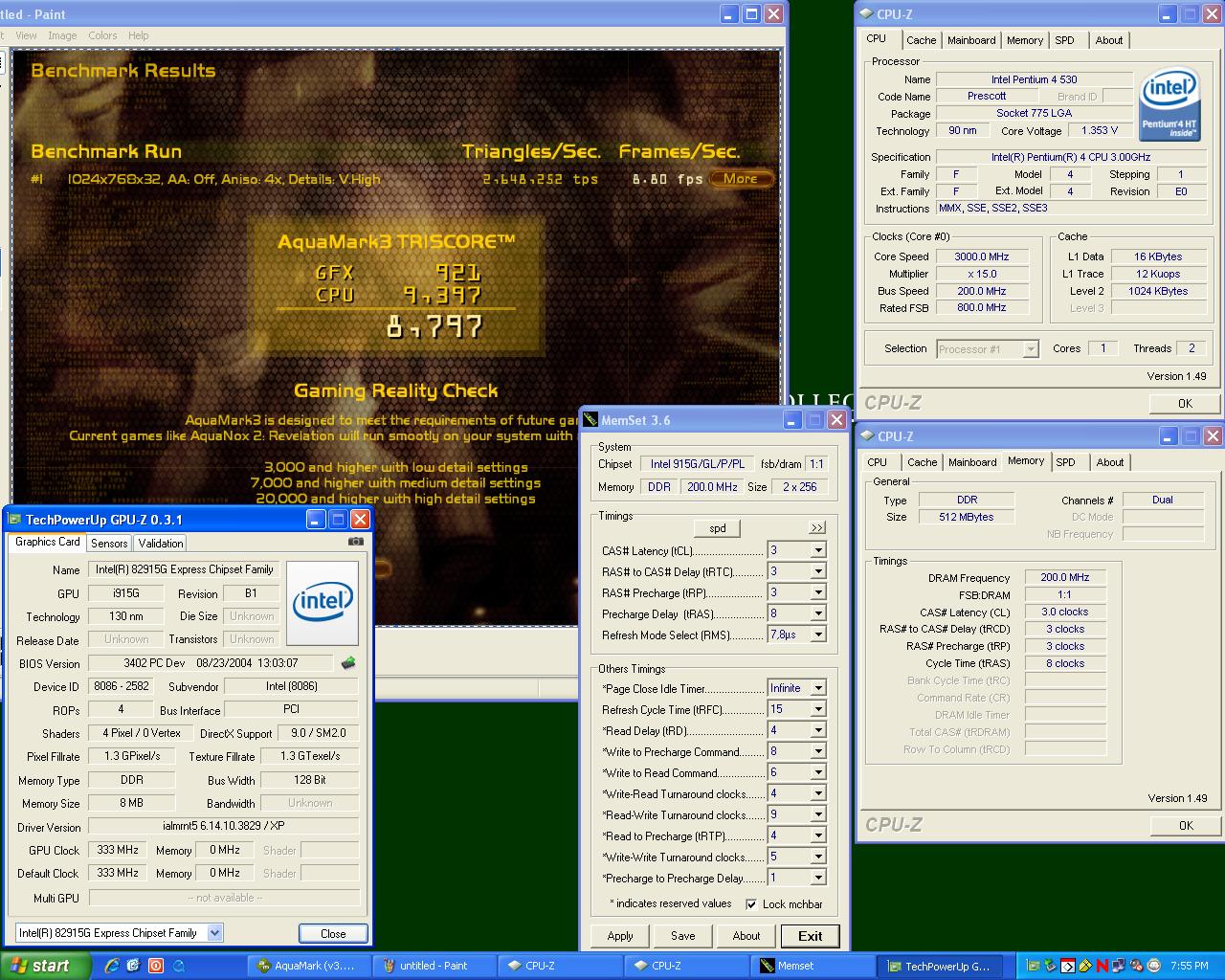Open Colors menu in Paint

click(x=102, y=35)
